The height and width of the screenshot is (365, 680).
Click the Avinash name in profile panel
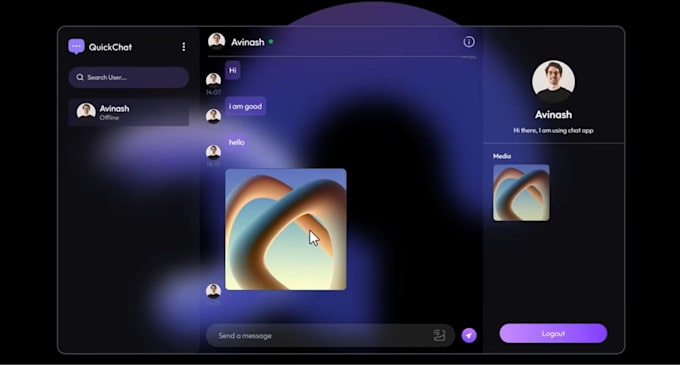coord(553,115)
